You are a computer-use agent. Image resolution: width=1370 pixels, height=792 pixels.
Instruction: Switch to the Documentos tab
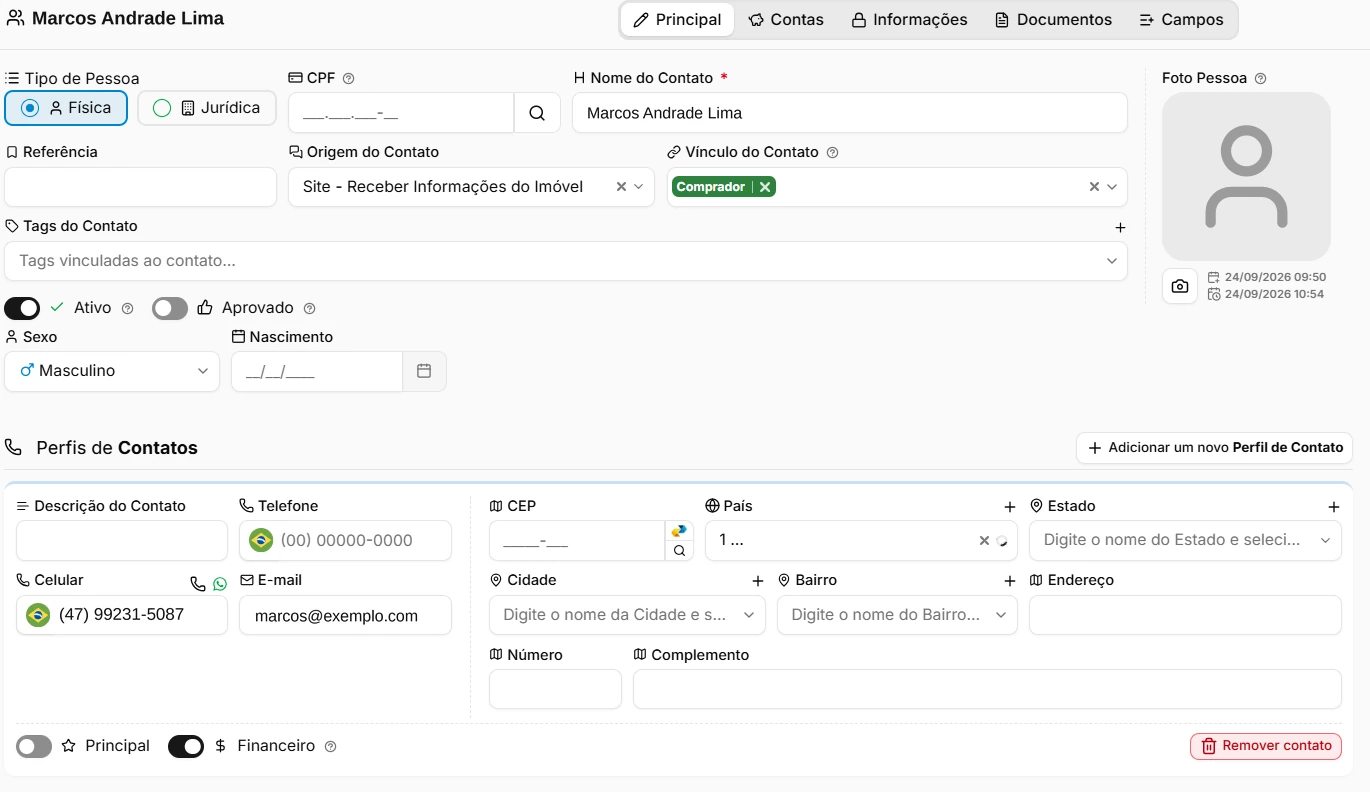click(1053, 20)
